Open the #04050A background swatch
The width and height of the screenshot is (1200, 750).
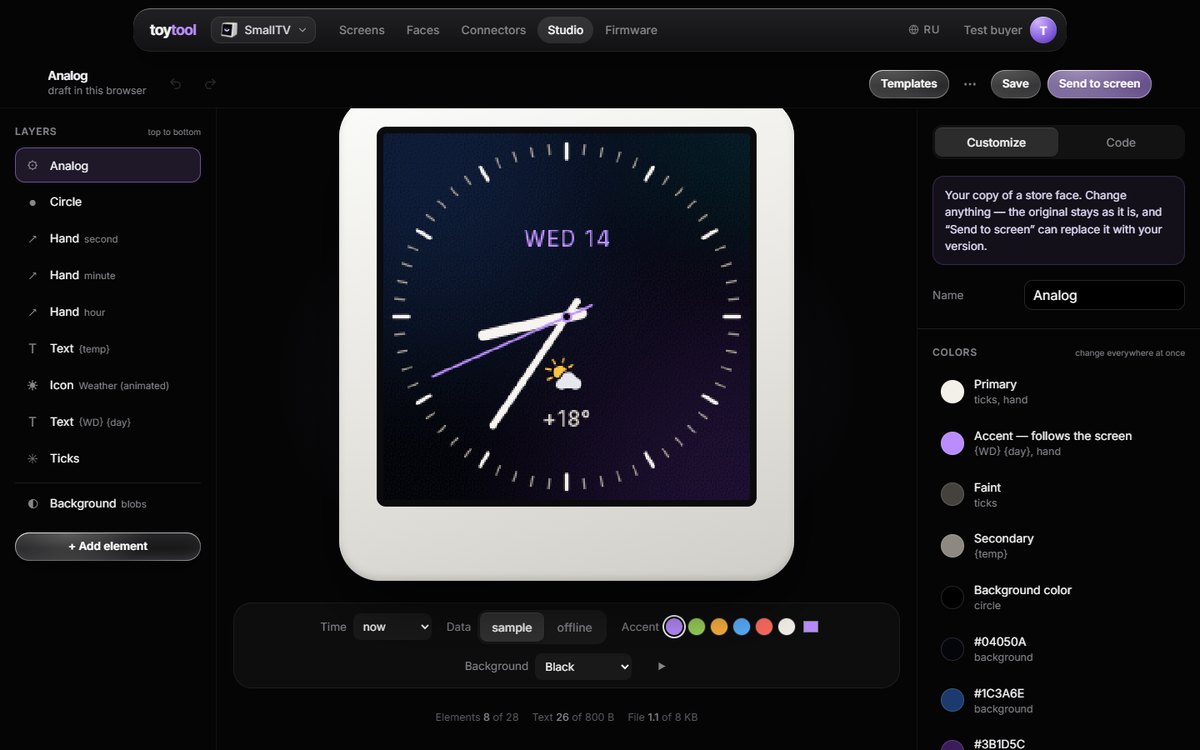point(952,649)
